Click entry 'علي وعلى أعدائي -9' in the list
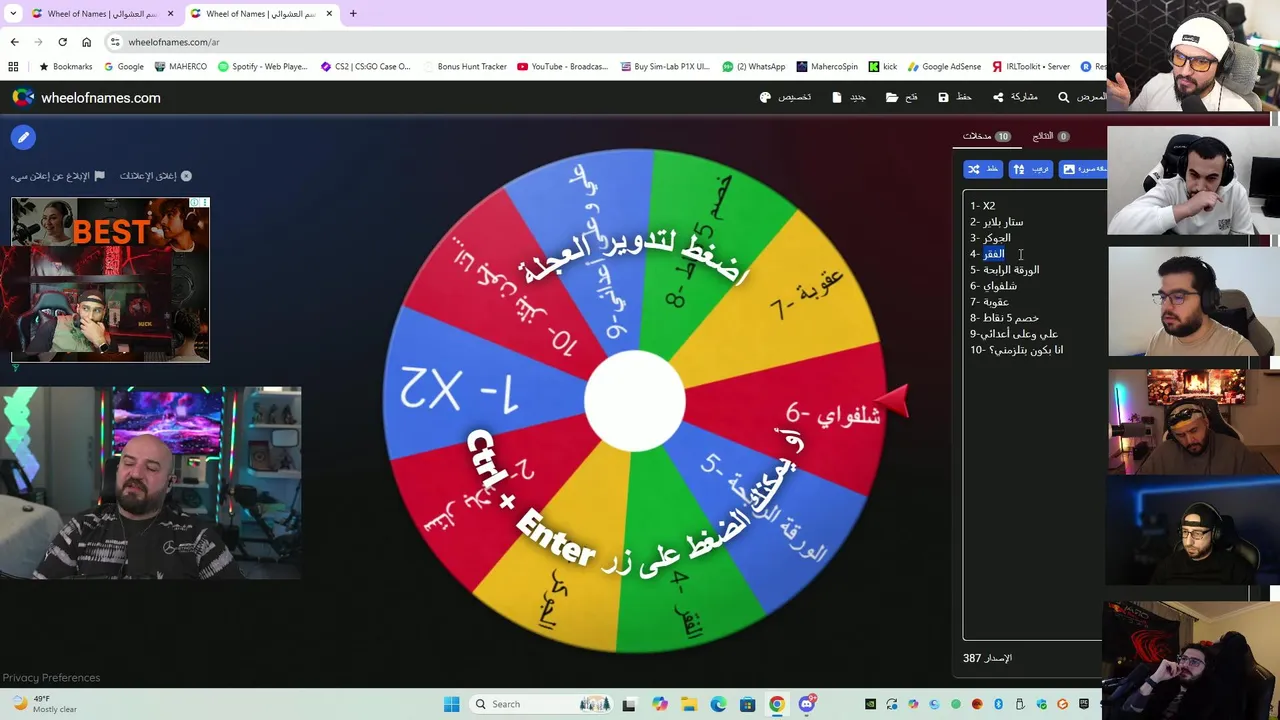The width and height of the screenshot is (1280, 720). click(x=1013, y=334)
